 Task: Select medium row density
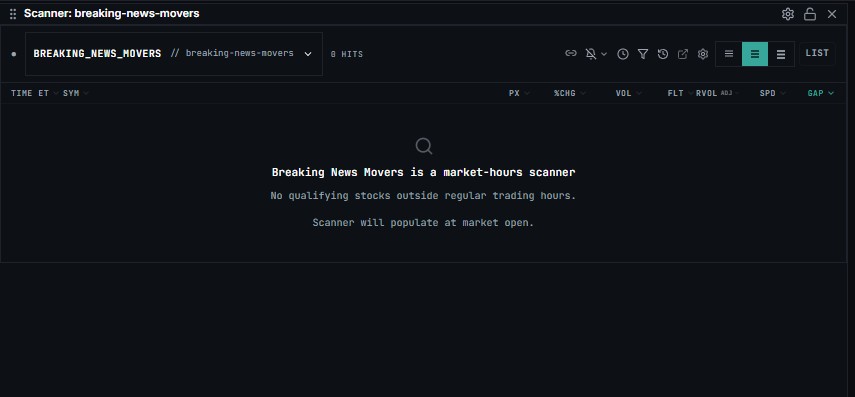(x=755, y=53)
